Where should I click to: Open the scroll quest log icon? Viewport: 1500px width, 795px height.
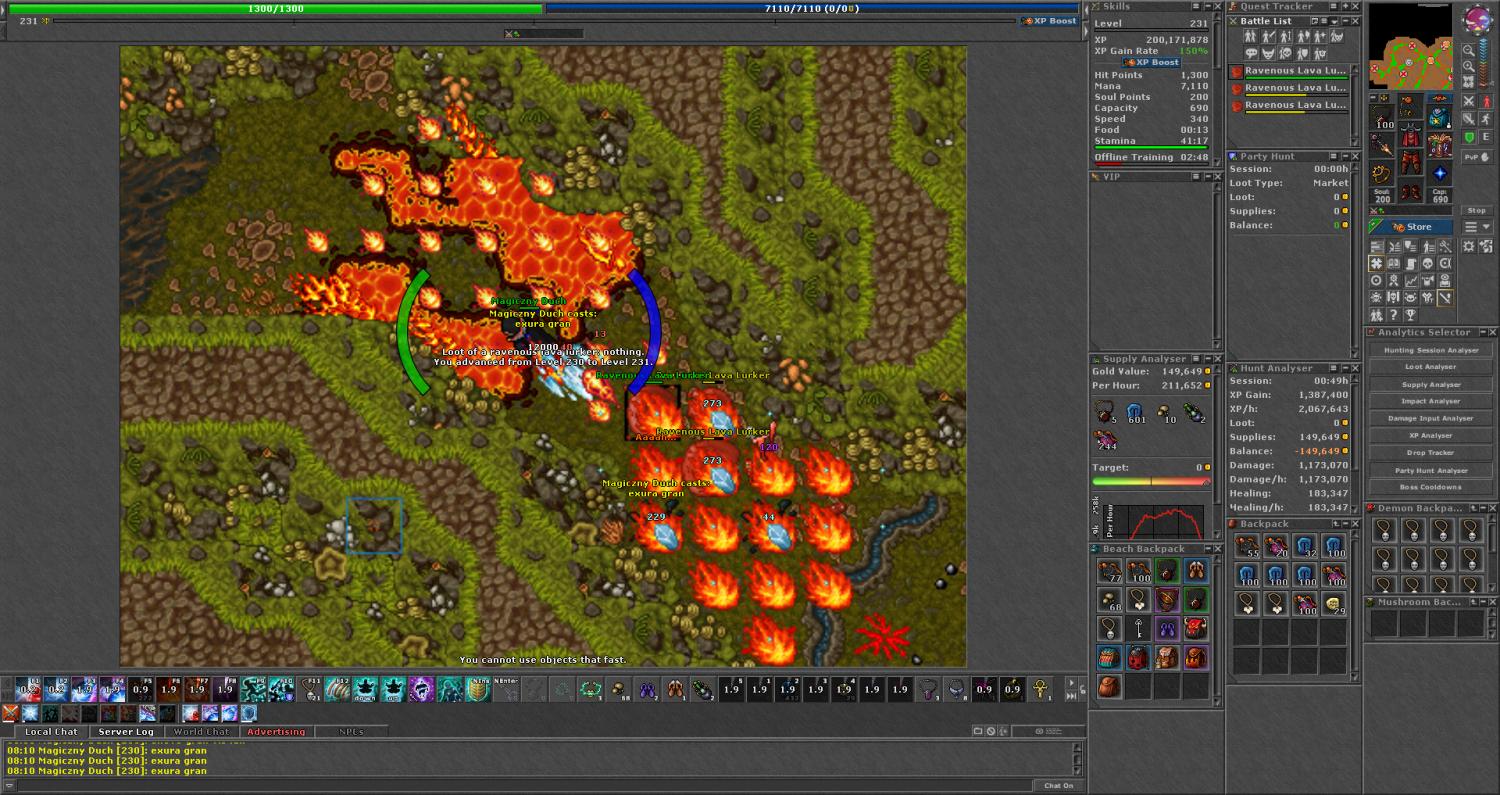1410,263
